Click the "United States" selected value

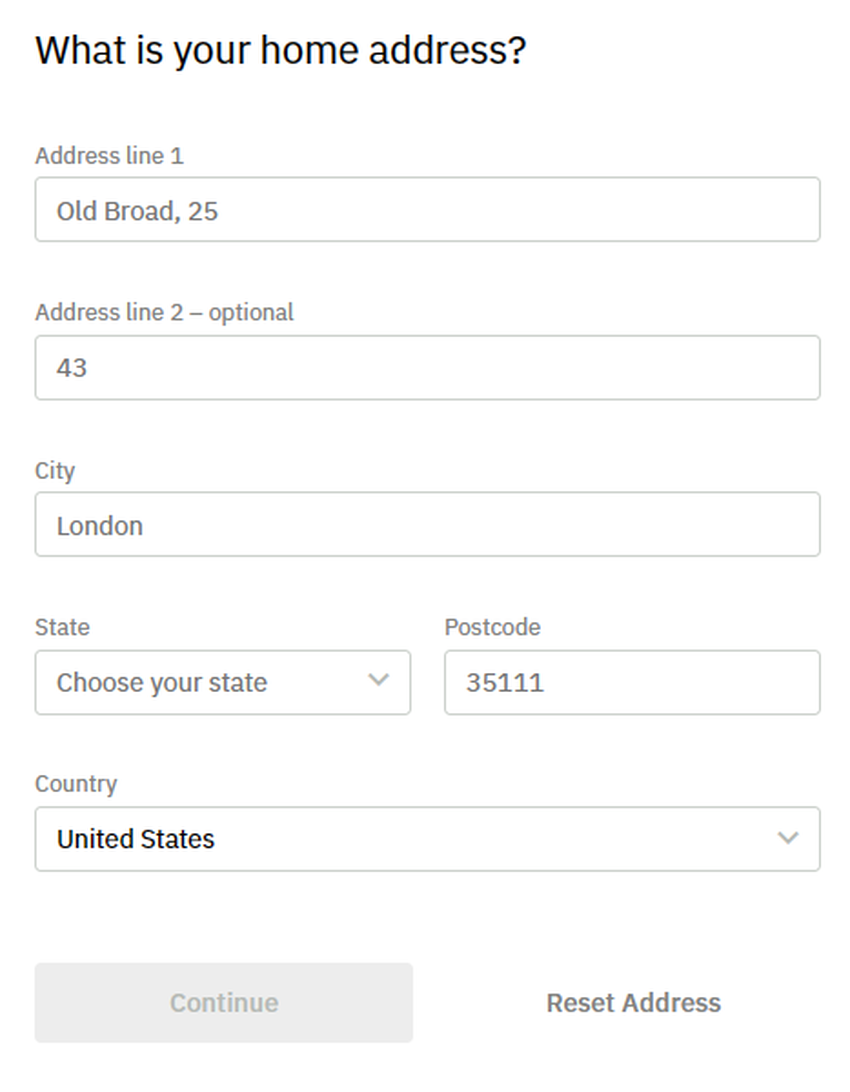click(x=136, y=839)
